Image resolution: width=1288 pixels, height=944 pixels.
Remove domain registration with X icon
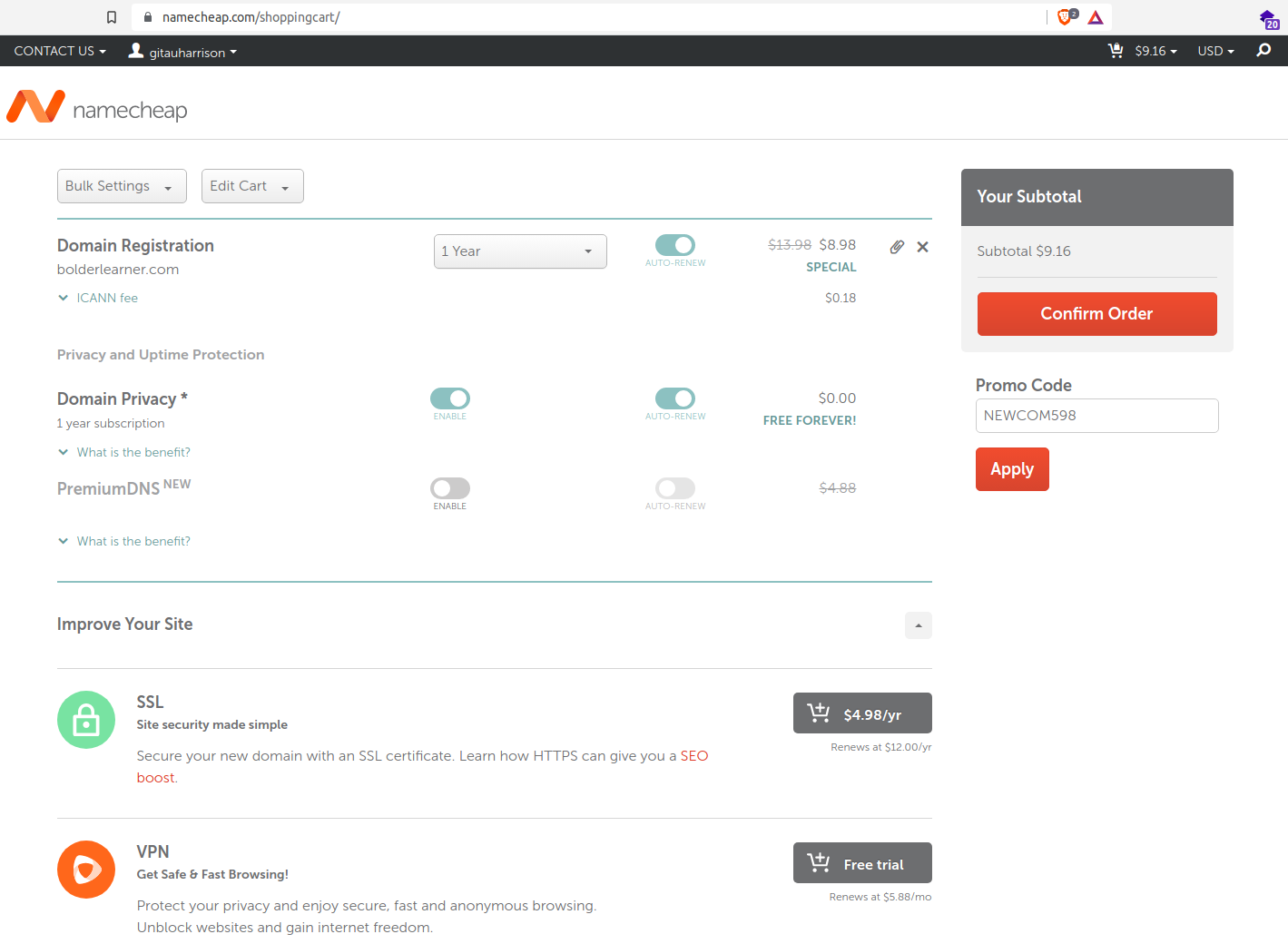922,247
